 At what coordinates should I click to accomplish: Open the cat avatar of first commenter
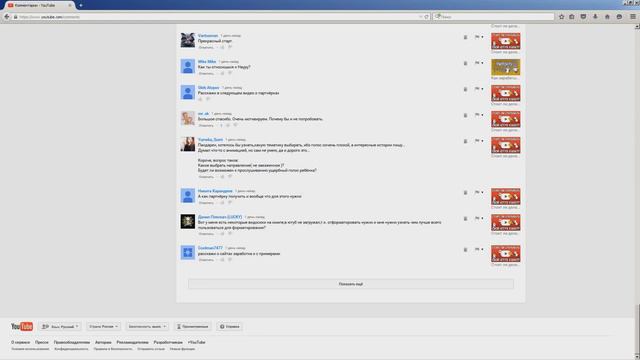[188, 40]
